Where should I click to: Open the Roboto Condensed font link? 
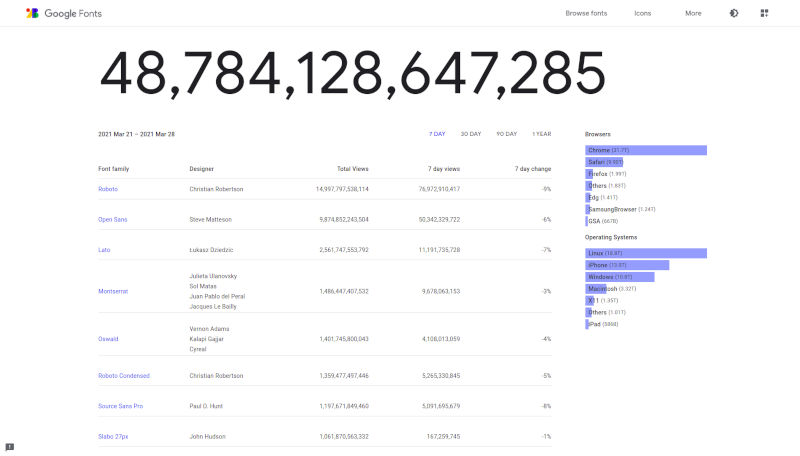(x=123, y=375)
